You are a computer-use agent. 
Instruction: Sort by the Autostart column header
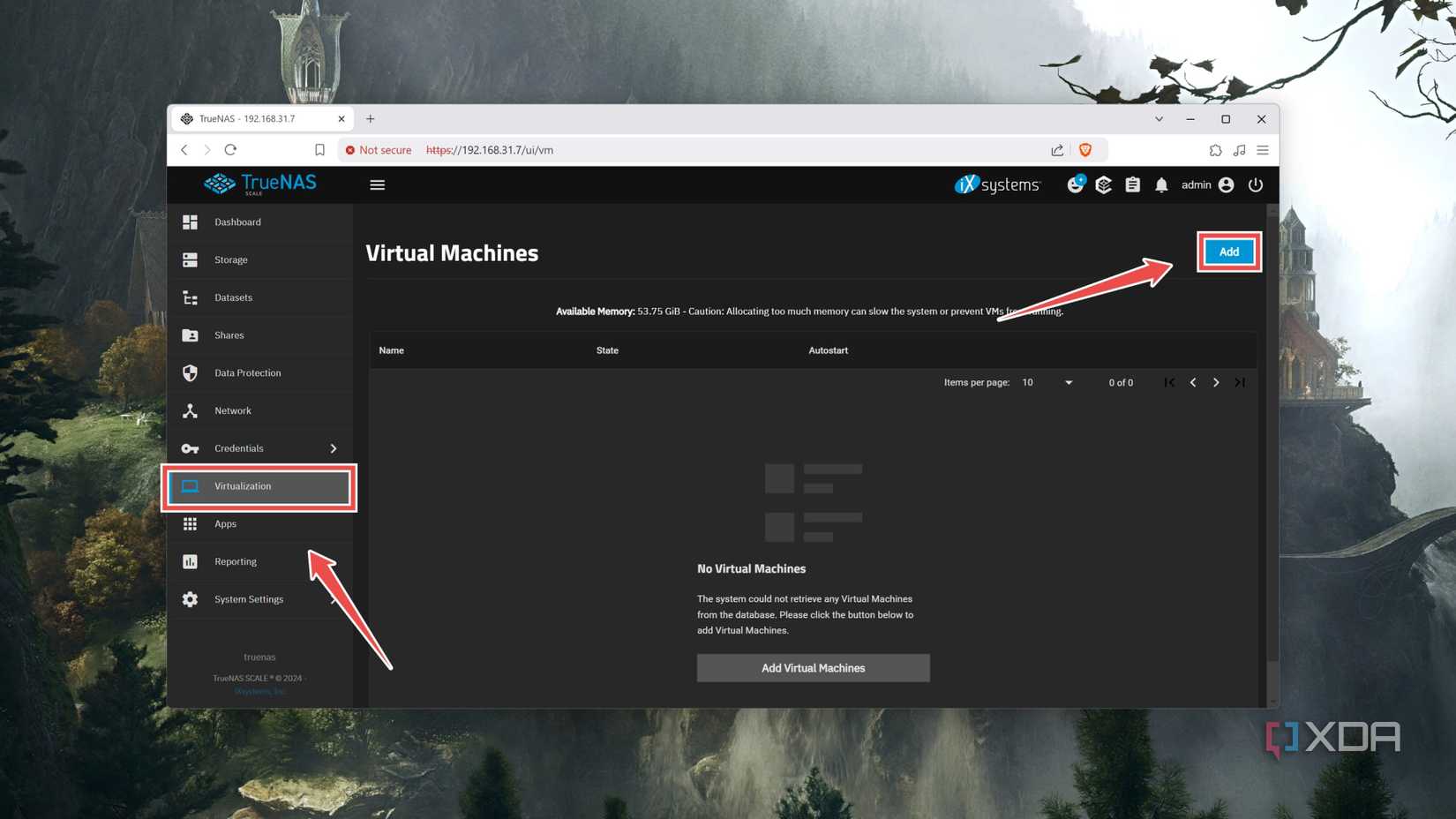click(x=828, y=350)
